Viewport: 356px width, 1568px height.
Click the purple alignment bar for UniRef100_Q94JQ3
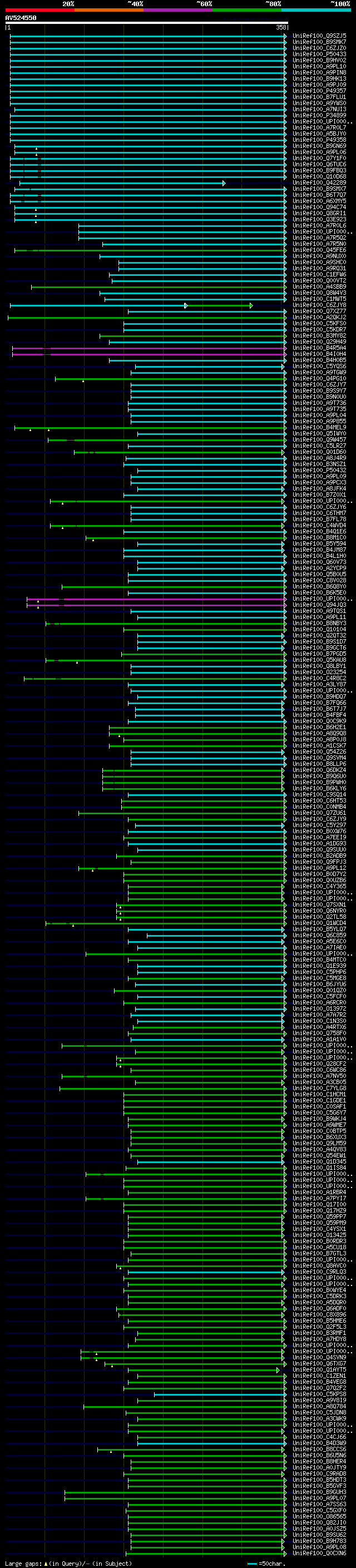157,605
